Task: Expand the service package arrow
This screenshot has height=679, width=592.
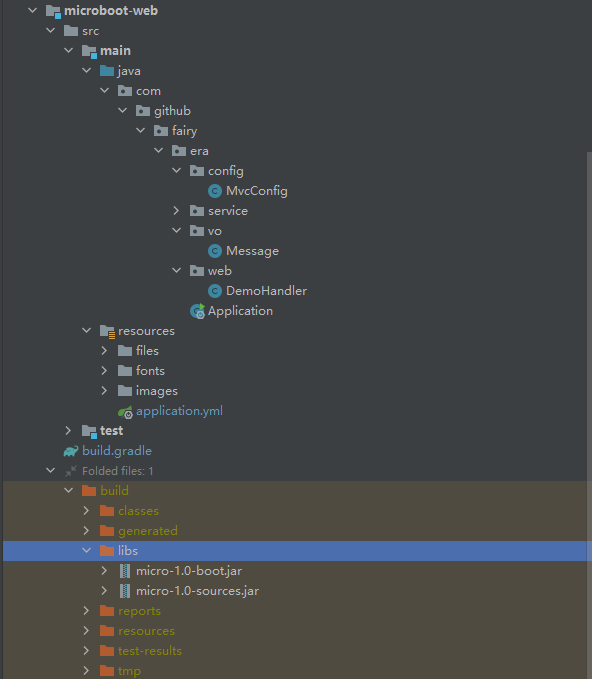Action: coord(176,210)
